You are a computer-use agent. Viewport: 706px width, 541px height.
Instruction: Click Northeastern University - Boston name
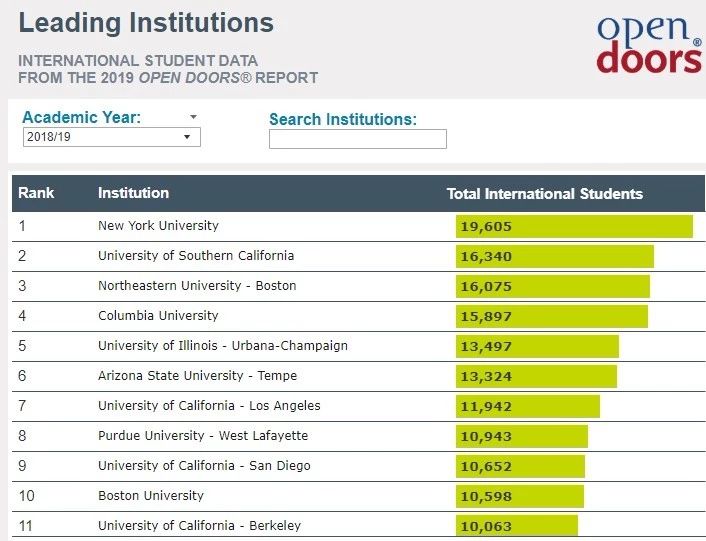click(197, 286)
